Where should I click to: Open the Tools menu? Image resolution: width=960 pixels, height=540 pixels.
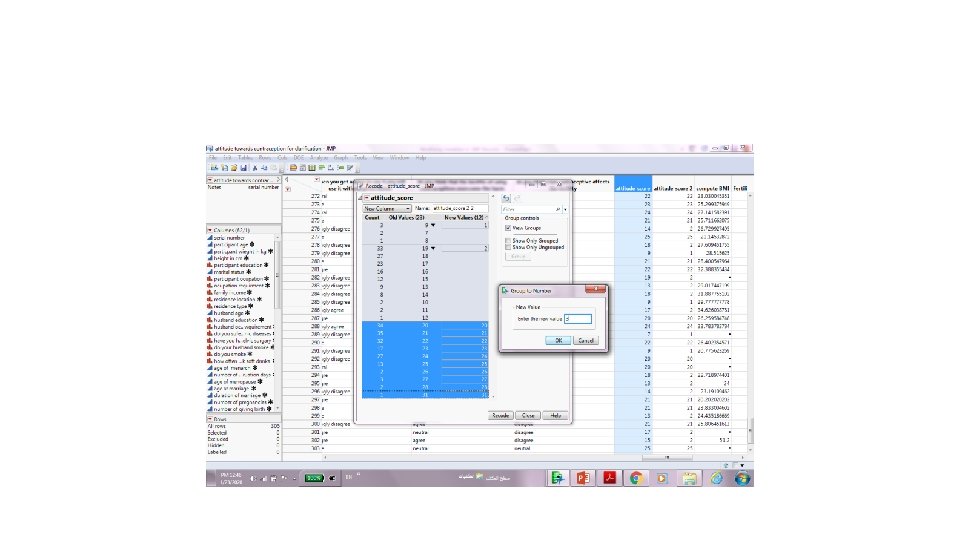(361, 157)
